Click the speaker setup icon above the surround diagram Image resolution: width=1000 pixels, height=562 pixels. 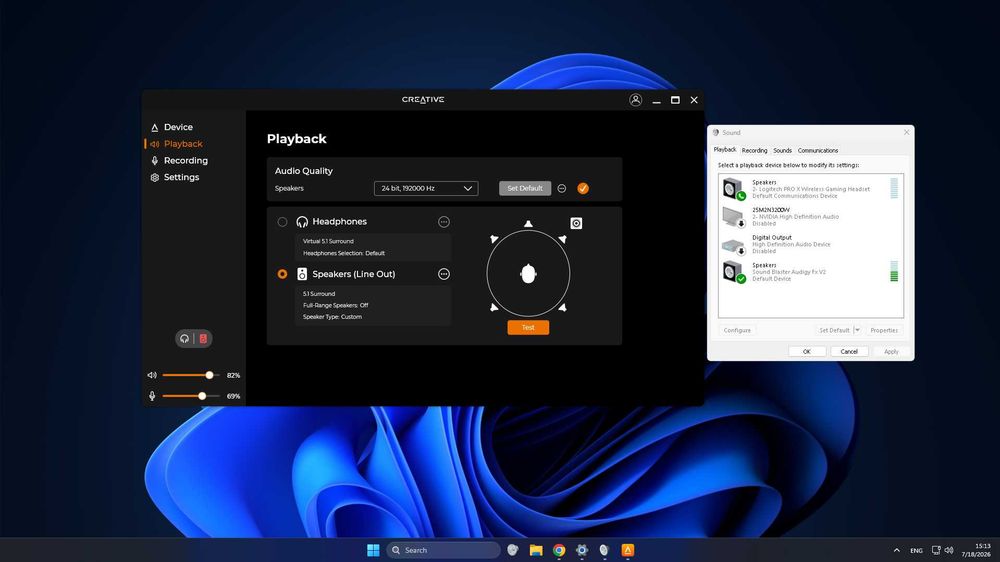(576, 223)
